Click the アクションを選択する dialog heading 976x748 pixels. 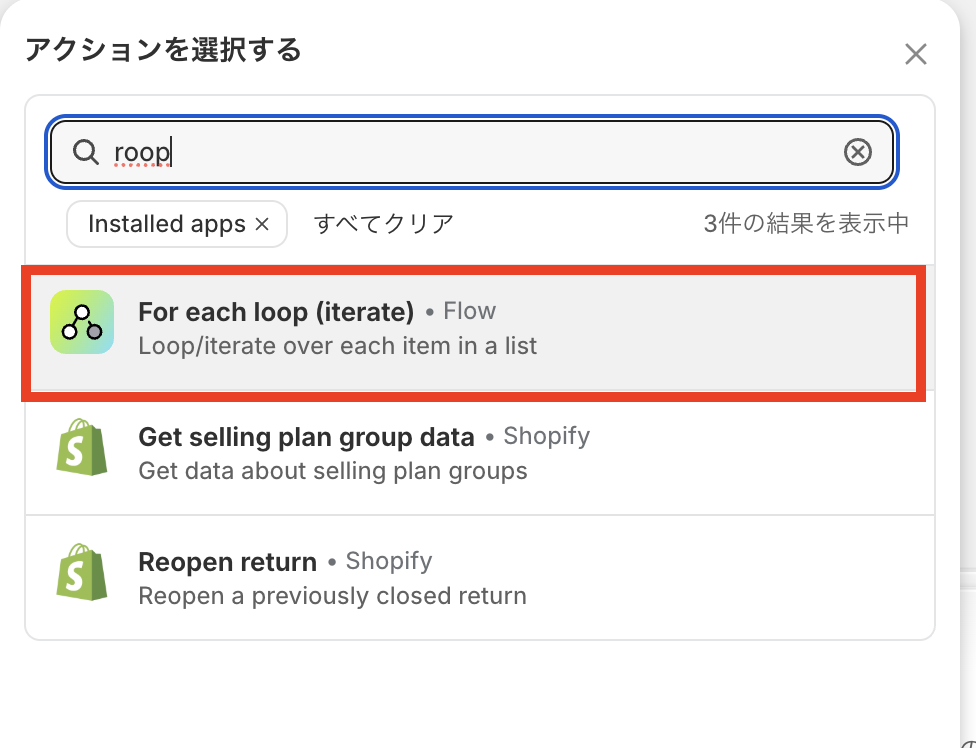tap(163, 50)
